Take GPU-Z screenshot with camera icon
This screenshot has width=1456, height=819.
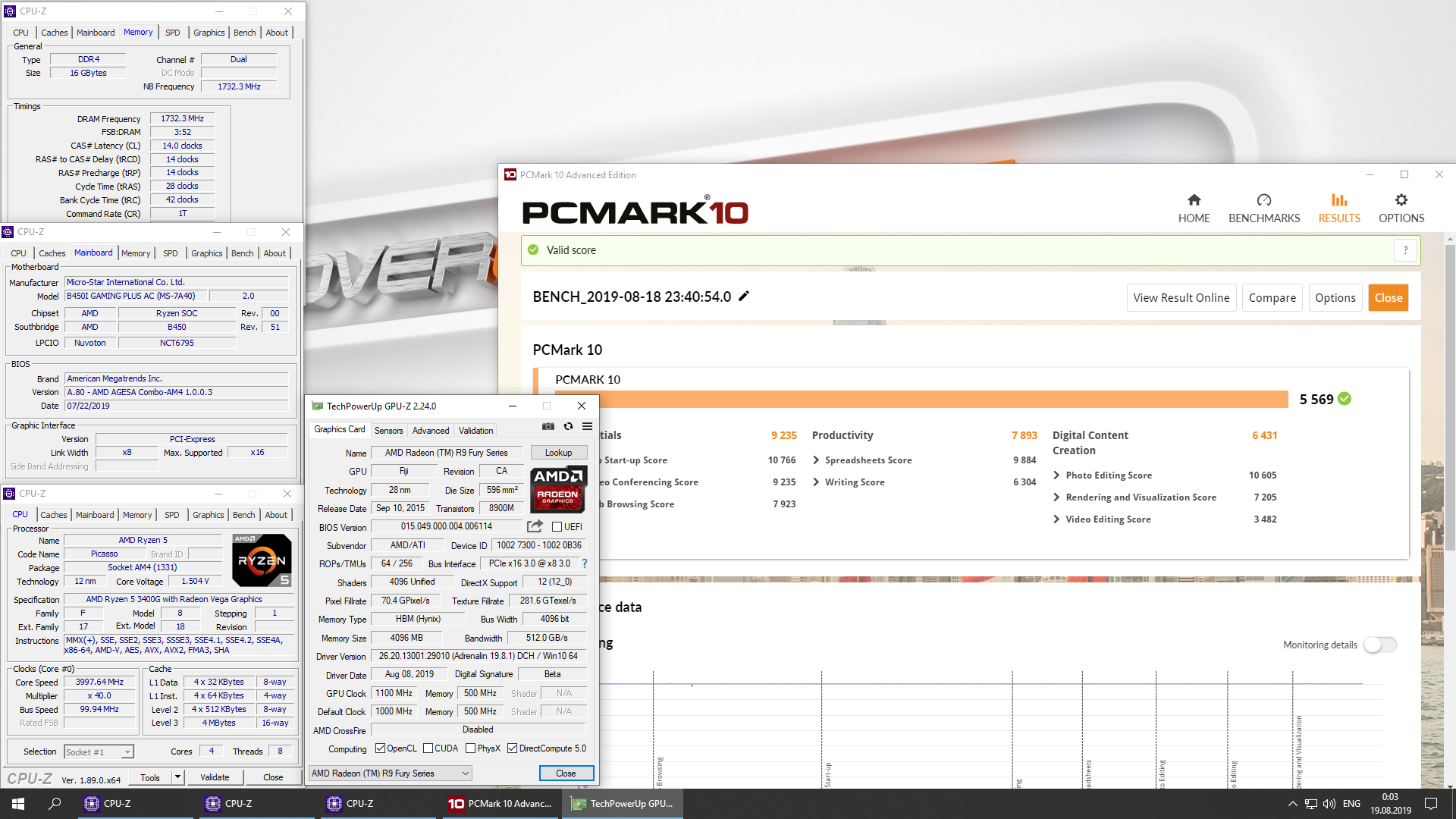(548, 426)
